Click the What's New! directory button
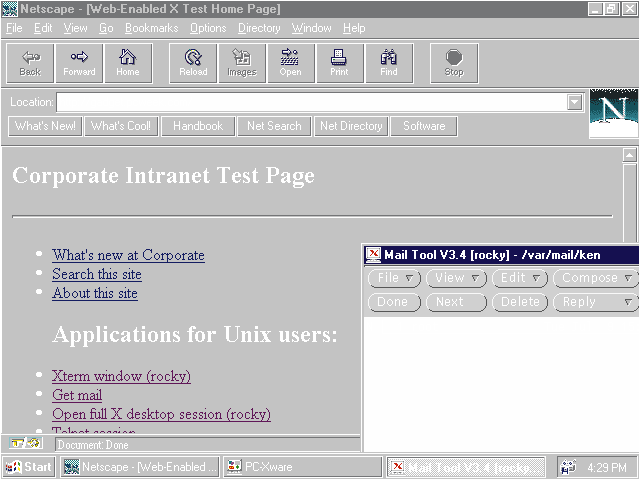640x480 pixels. [45, 126]
